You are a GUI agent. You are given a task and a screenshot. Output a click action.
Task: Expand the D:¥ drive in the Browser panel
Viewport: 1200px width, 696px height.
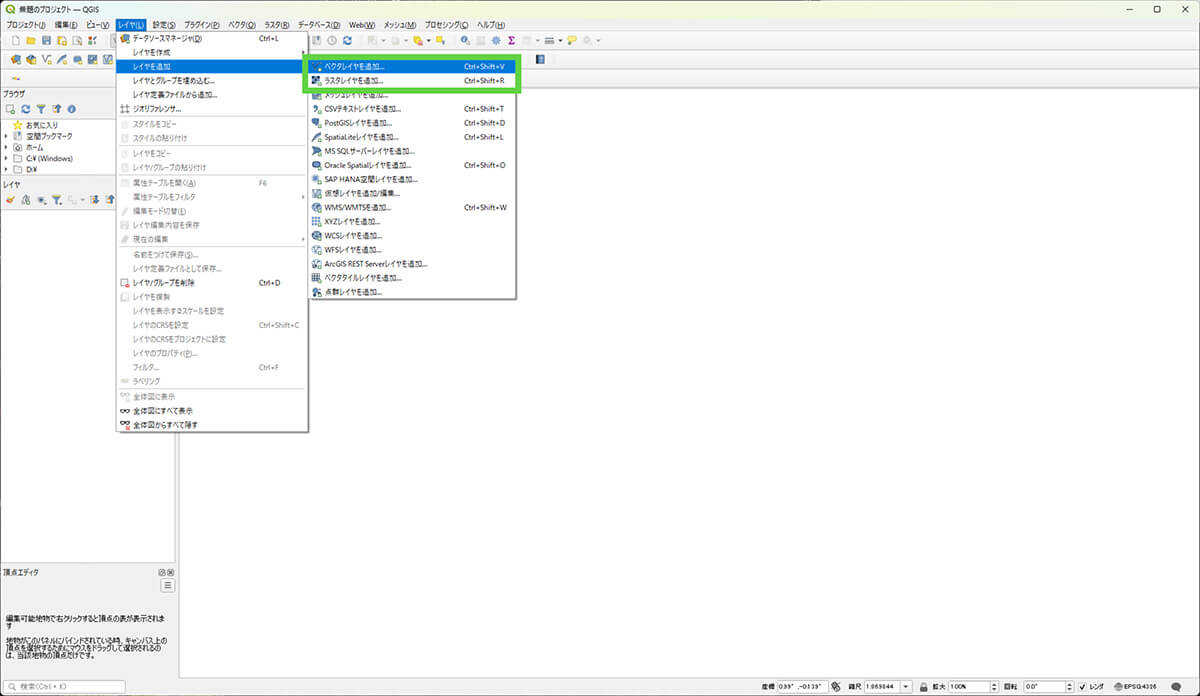click(x=6, y=169)
